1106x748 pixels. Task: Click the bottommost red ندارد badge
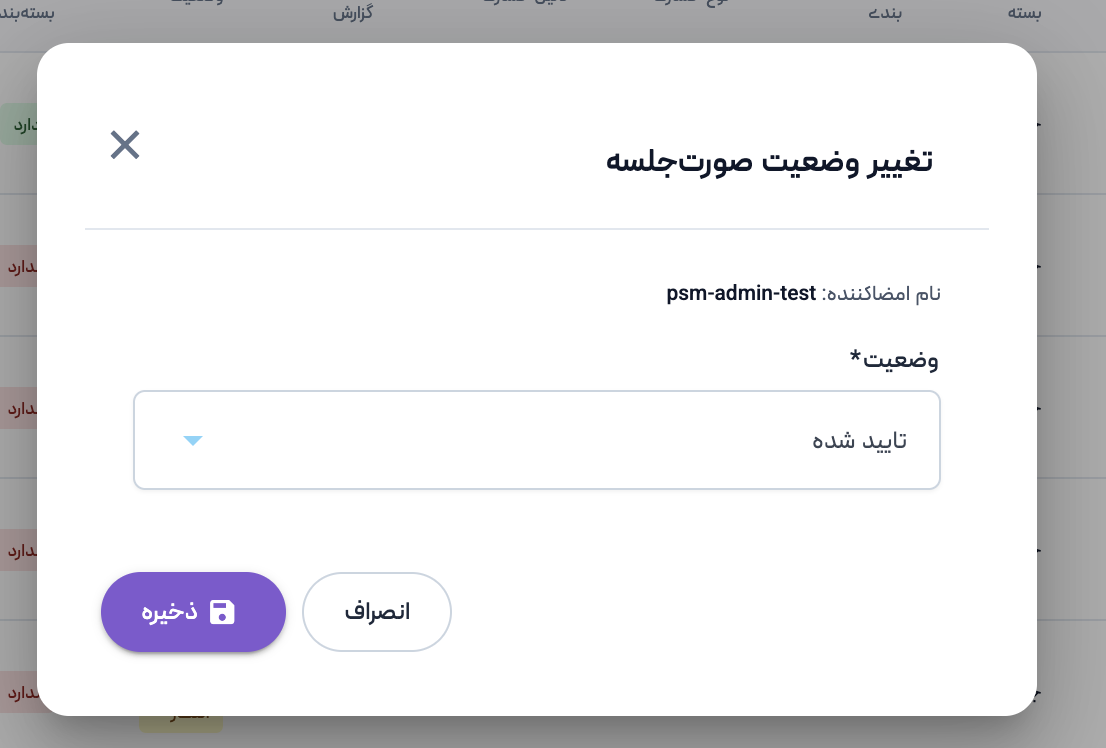coord(19,692)
